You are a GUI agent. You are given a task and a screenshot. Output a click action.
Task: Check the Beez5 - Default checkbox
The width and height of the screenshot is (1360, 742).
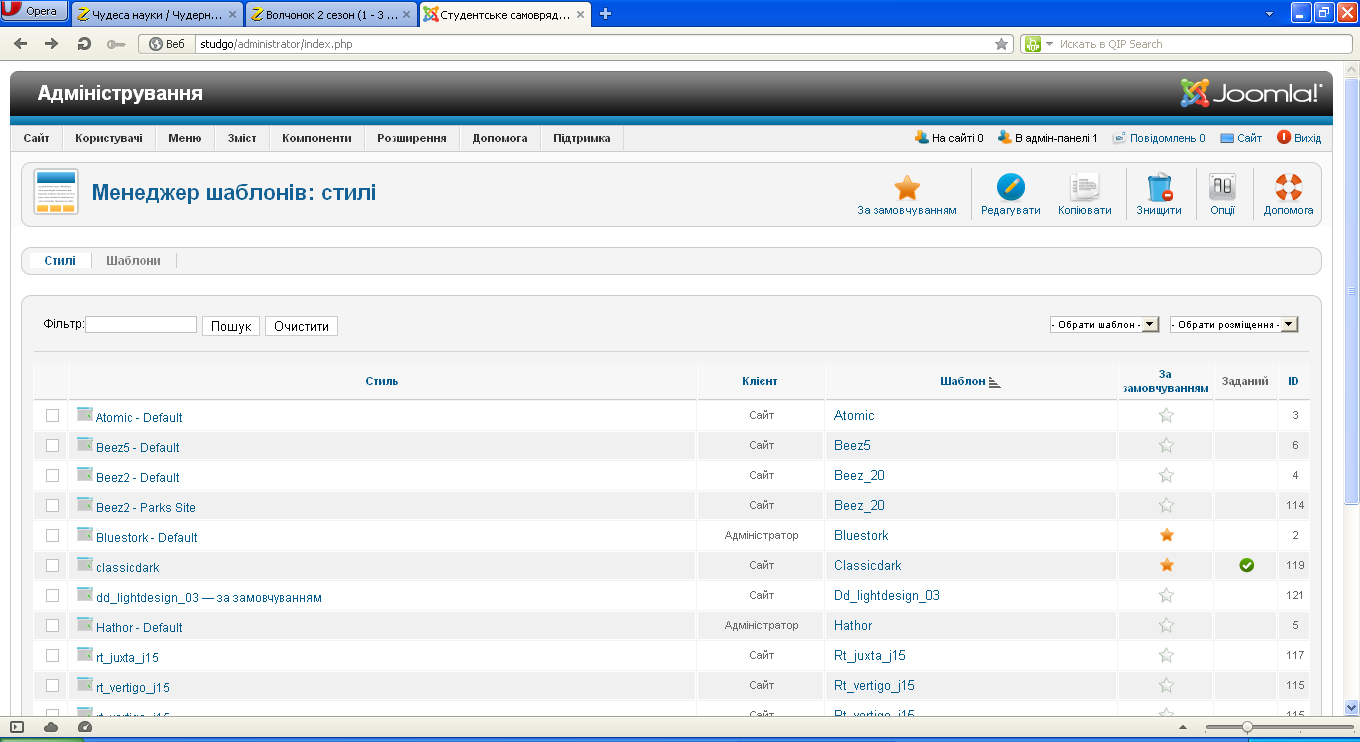tap(53, 445)
